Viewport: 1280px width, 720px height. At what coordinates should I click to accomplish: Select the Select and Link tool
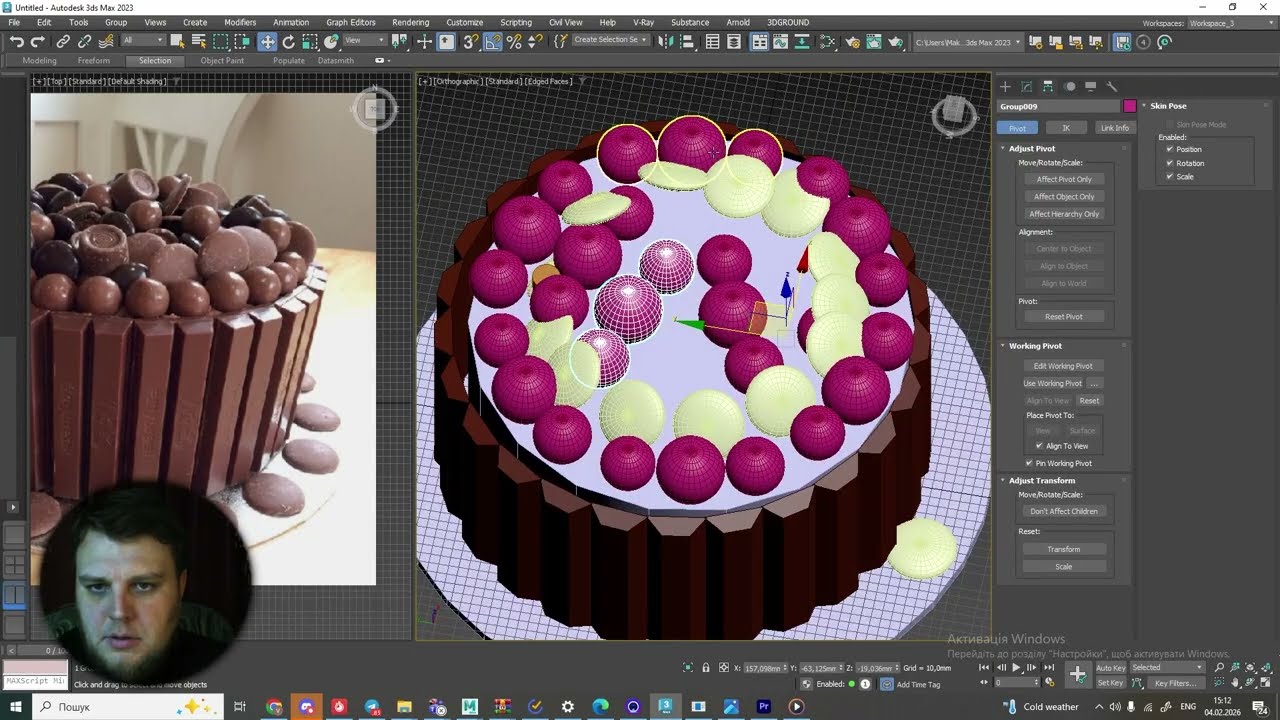(x=63, y=41)
